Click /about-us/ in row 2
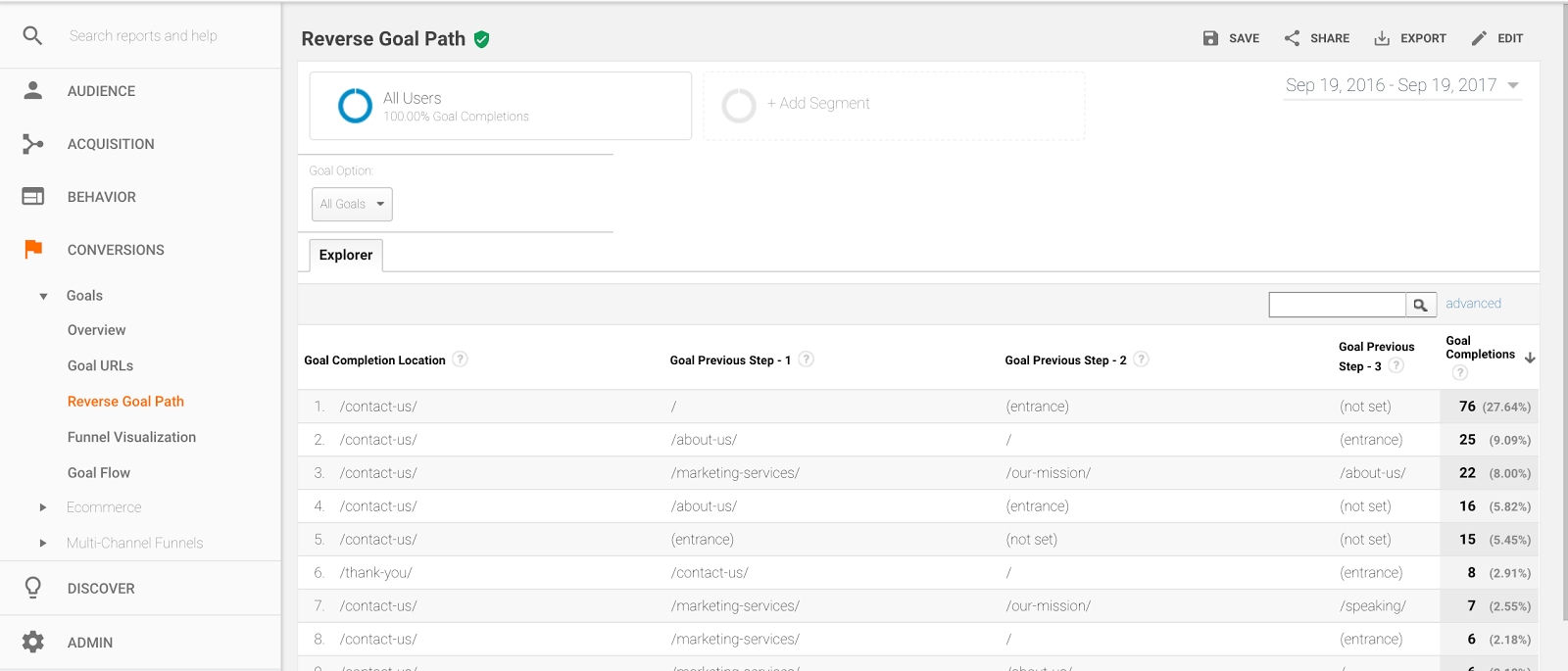 coord(704,440)
